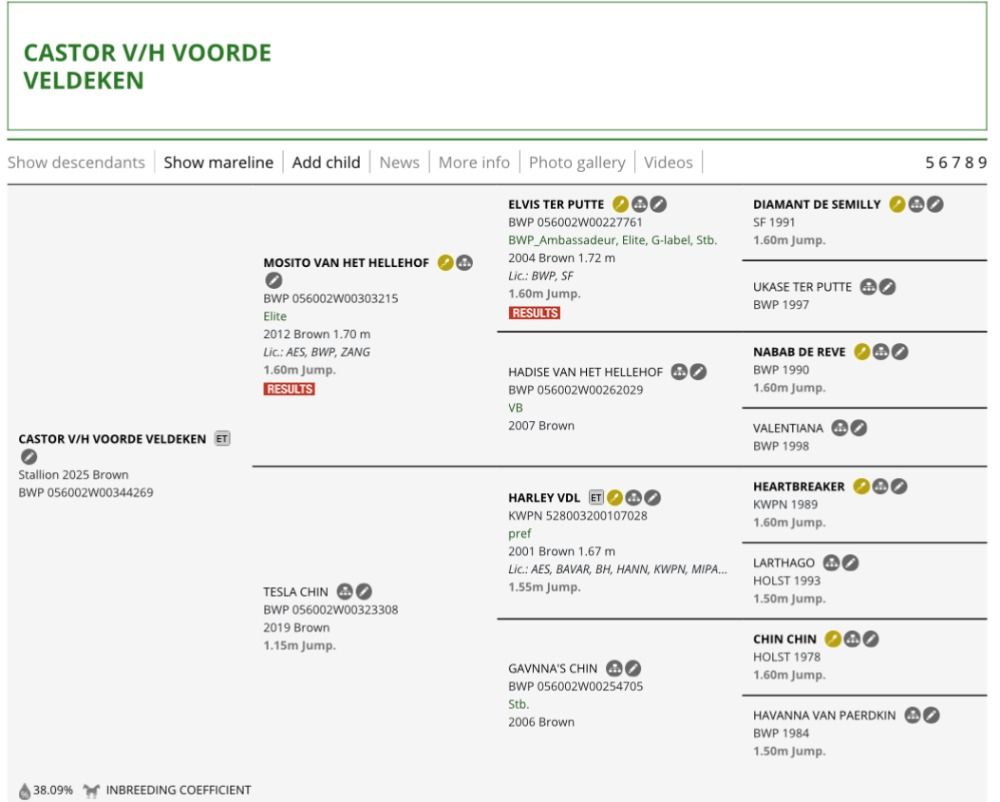Open Tesla Chin horse name link
Viewport: 1000px width, 802px height.
(296, 592)
